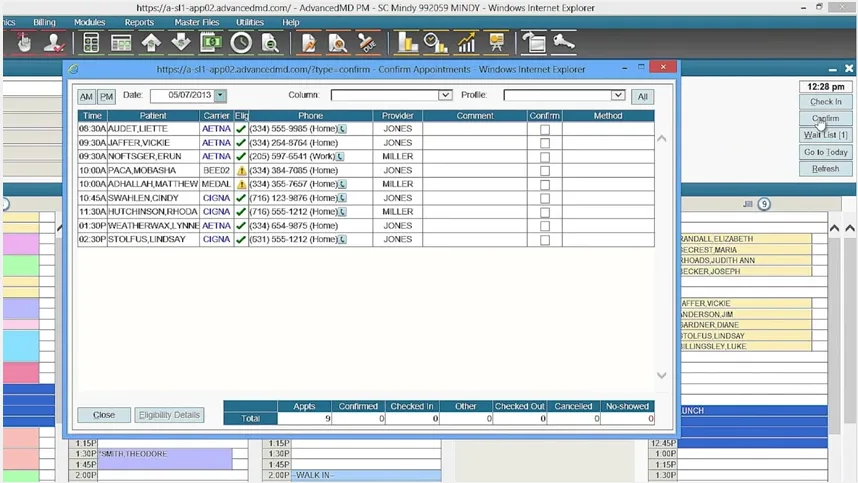Expand the Column dropdown
The height and width of the screenshot is (483, 858).
tap(445, 95)
